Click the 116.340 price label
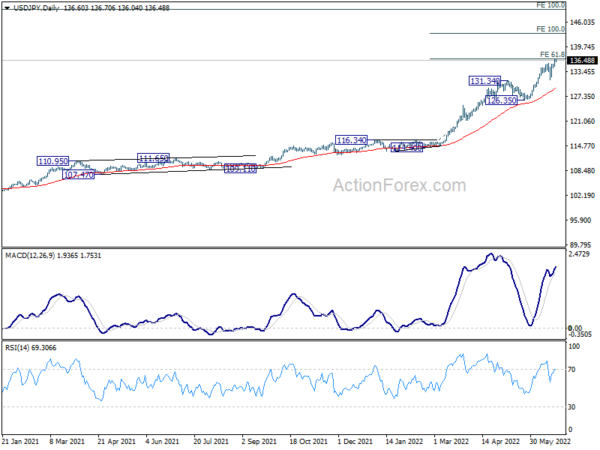The height and width of the screenshot is (450, 600). click(x=351, y=140)
